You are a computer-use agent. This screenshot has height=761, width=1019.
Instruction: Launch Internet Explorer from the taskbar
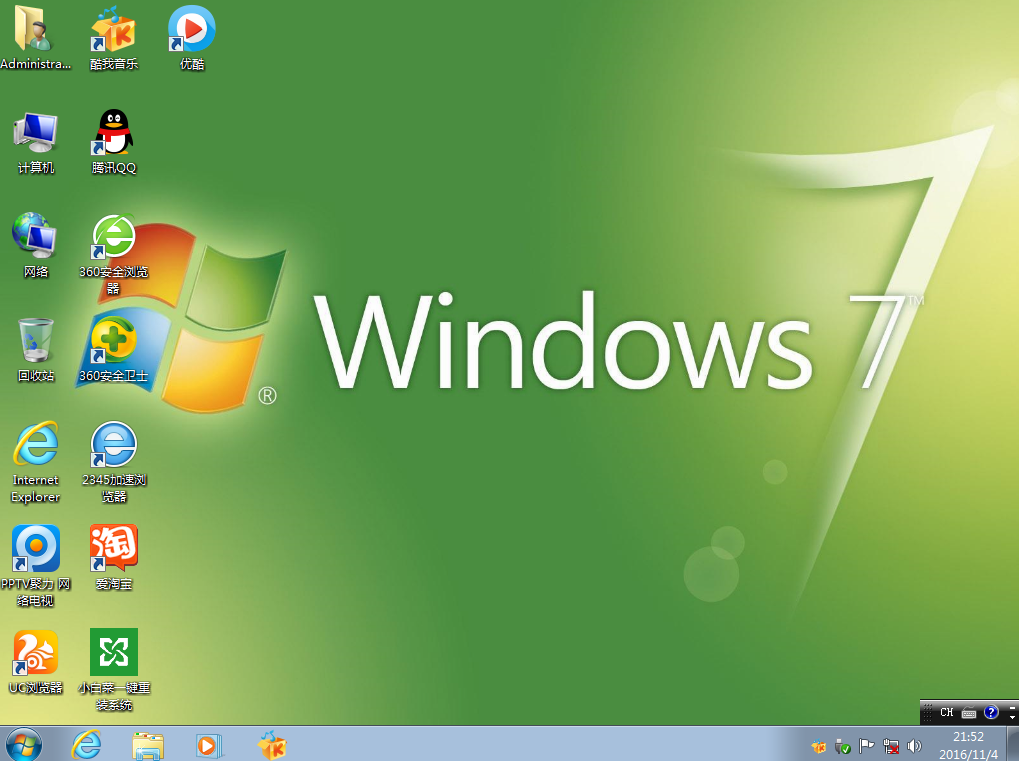click(86, 745)
